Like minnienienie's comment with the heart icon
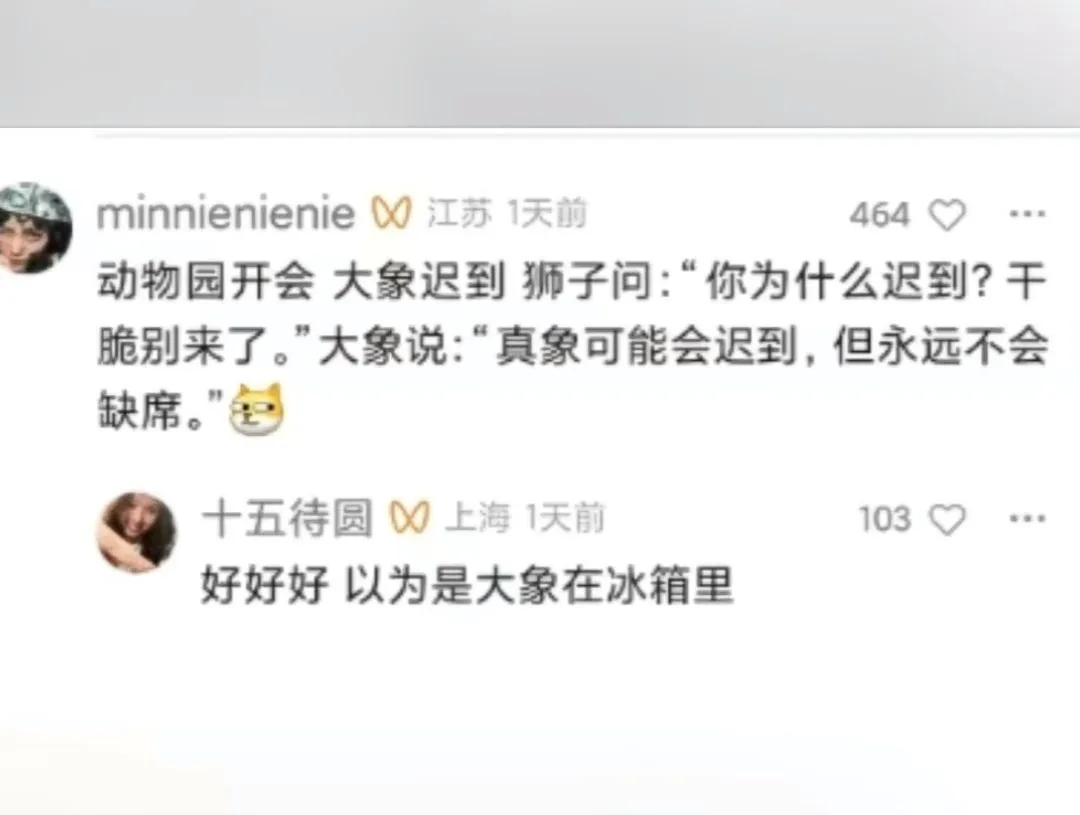The image size is (1080, 815). (948, 215)
